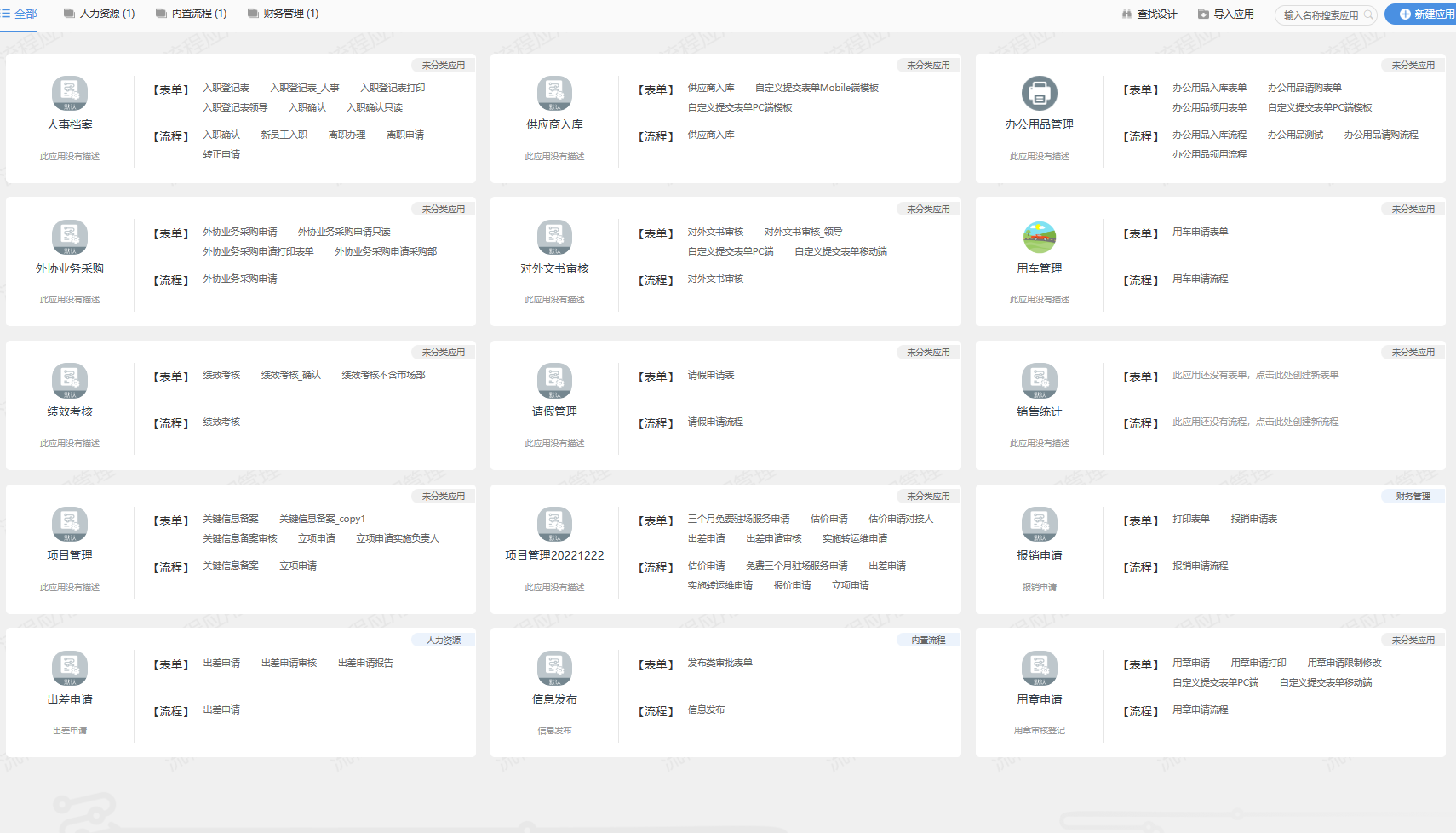Open the 报销申请流程 link
Image resolution: width=1456 pixels, height=833 pixels.
(x=1201, y=566)
